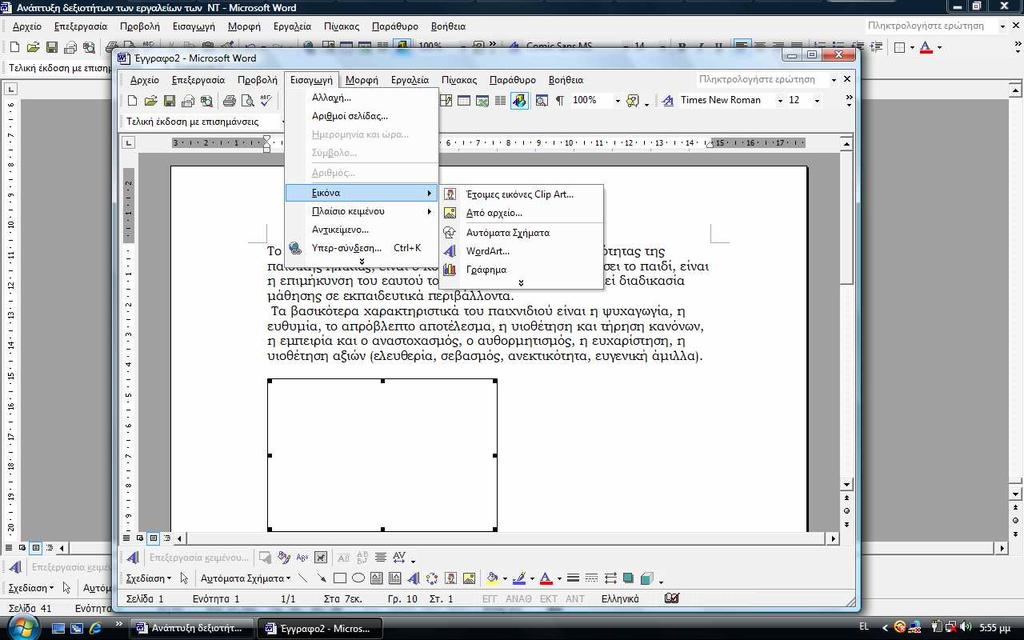
Task: Click Έγγραφο2 - Micros taskbar button
Action: 318,628
